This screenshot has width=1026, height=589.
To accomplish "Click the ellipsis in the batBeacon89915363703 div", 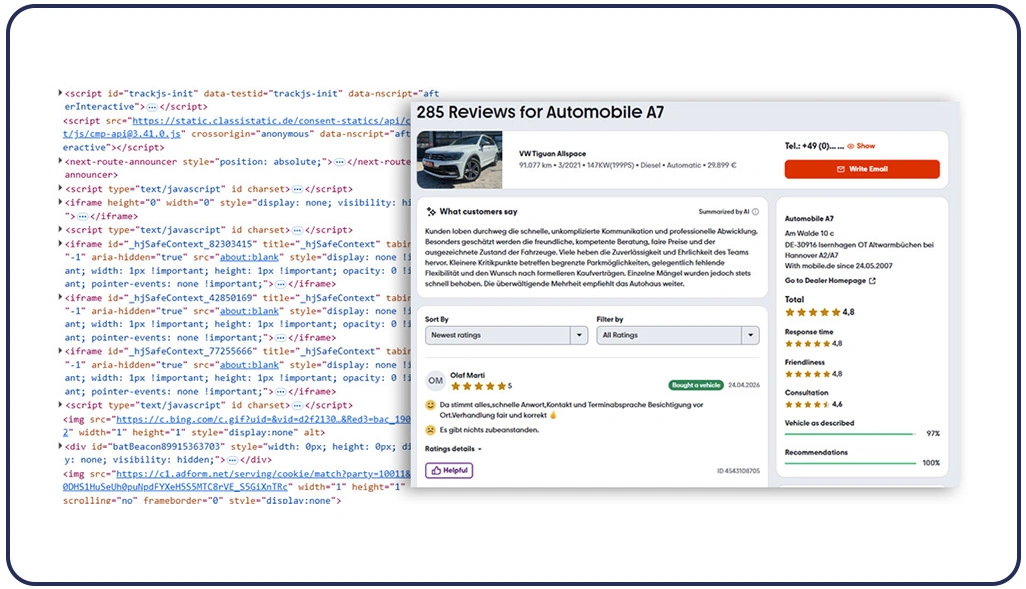I will [232, 459].
